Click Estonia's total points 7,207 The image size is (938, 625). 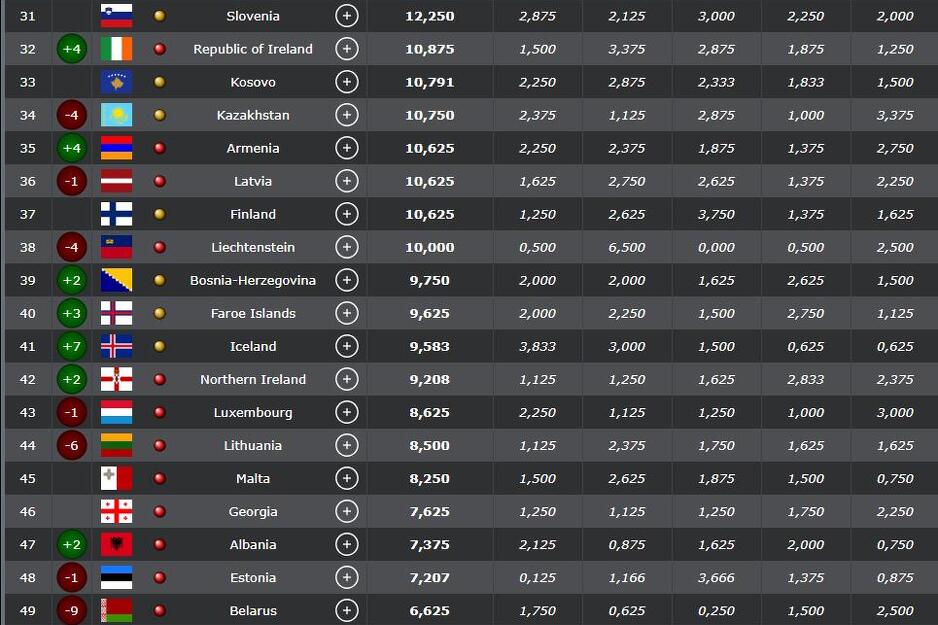429,577
